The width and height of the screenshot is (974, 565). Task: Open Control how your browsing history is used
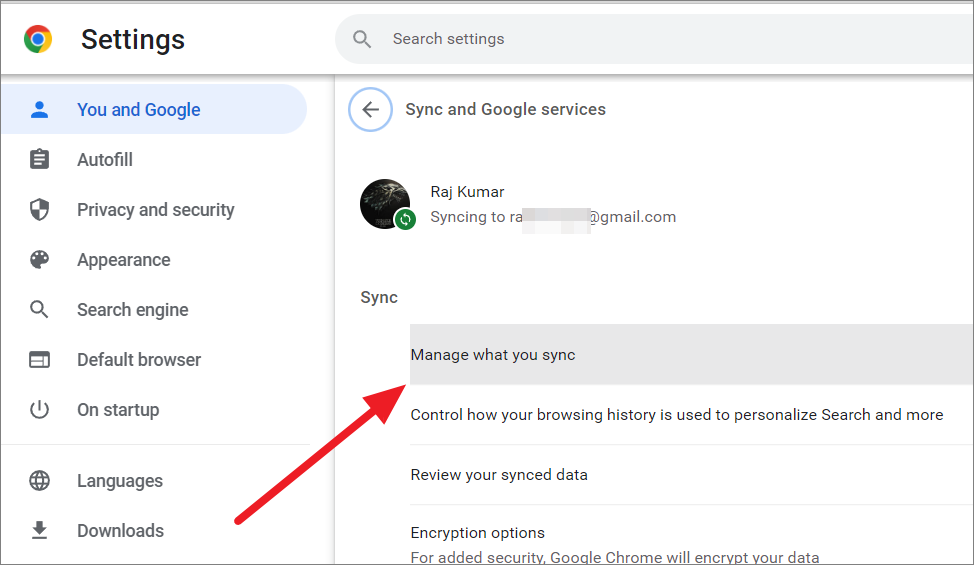[x=691, y=415]
